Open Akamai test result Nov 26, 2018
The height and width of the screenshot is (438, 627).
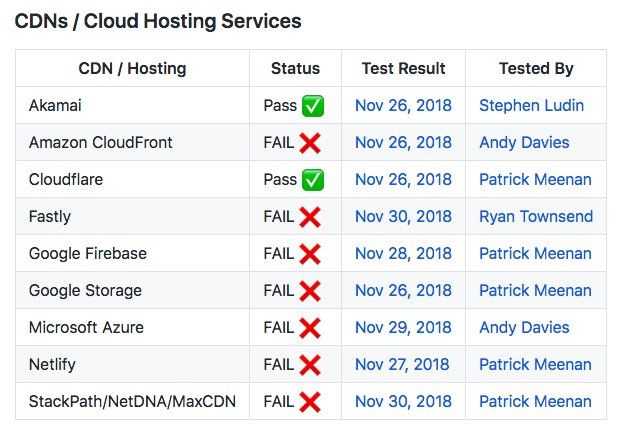[x=403, y=106]
